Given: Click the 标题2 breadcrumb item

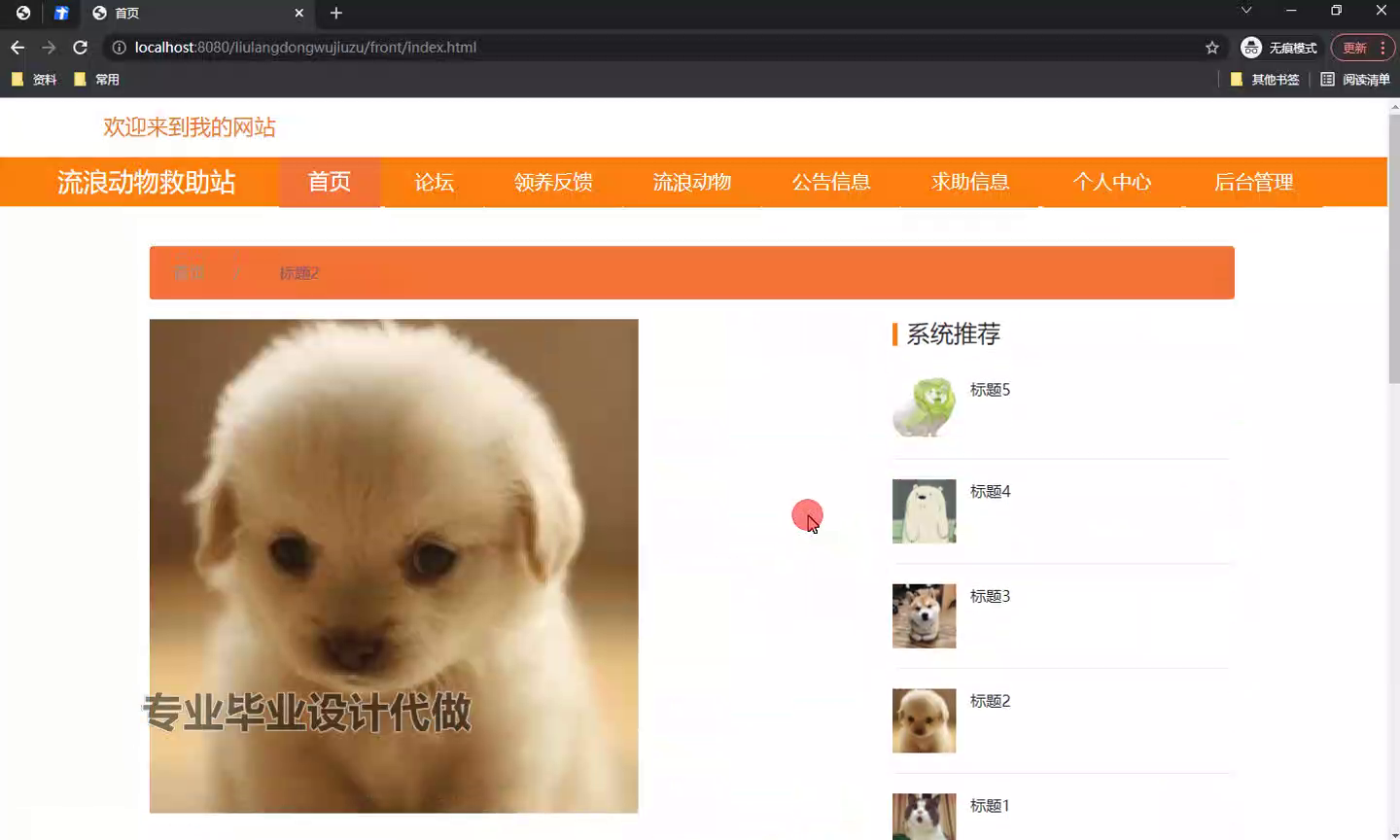Looking at the screenshot, I should [298, 273].
